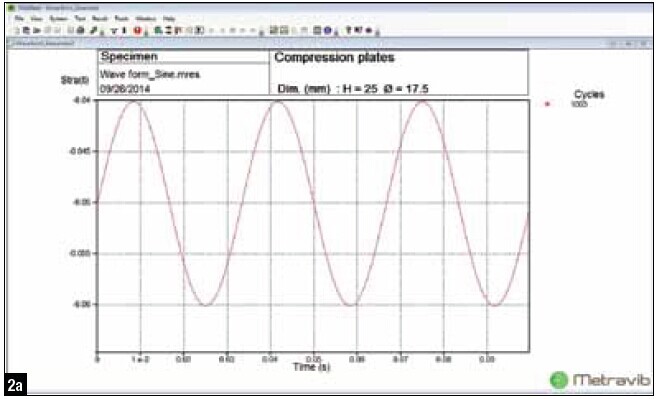Click the red circular stop icon in toolbar
The width and height of the screenshot is (659, 399).
click(137, 30)
